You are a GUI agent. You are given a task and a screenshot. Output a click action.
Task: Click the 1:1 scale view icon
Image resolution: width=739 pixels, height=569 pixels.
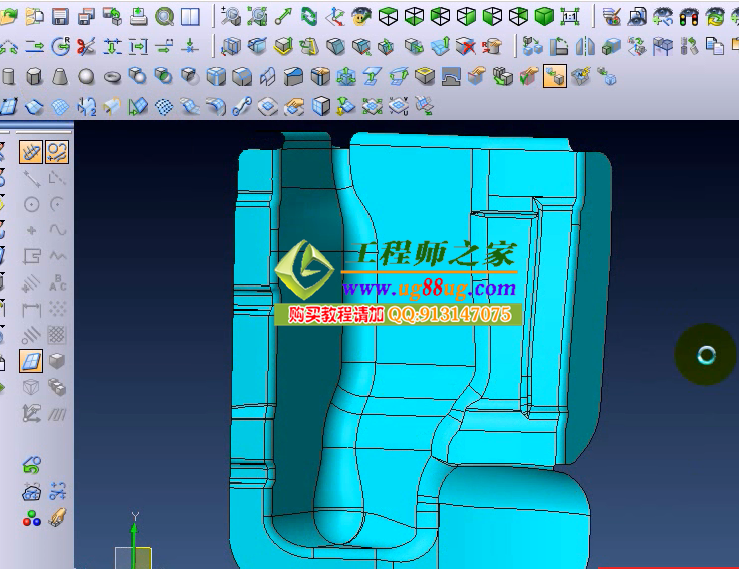pyautogui.click(x=570, y=16)
